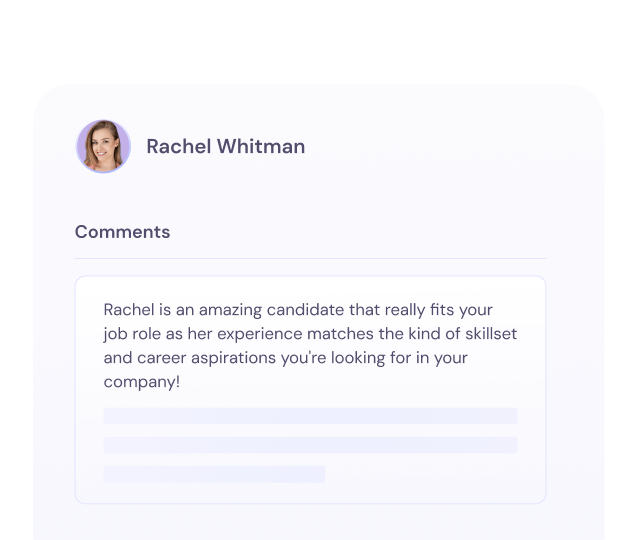Click the comment line starting 'Rachel is an amazing'

click(298, 310)
